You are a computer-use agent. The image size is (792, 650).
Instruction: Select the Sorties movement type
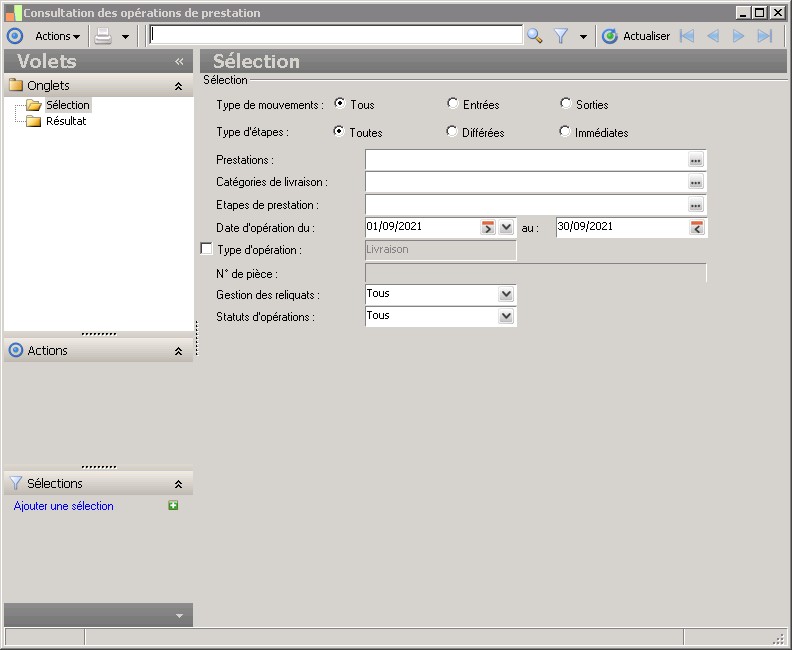tap(566, 104)
